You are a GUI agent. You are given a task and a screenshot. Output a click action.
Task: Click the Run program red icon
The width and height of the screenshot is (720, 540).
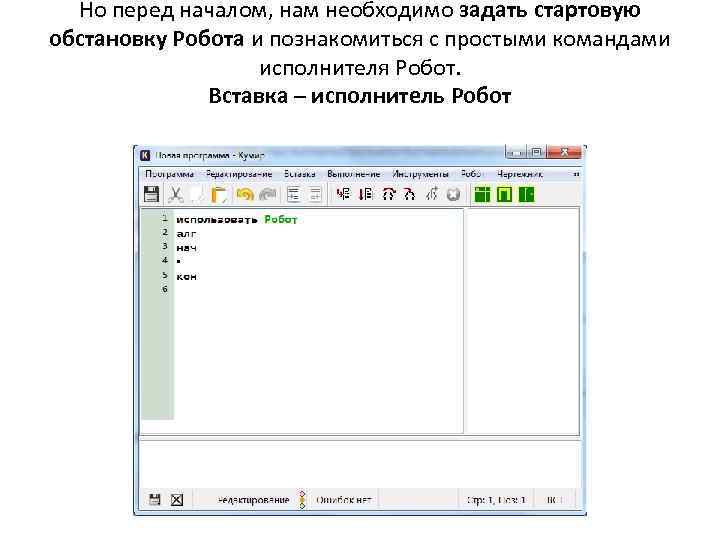click(x=343, y=194)
